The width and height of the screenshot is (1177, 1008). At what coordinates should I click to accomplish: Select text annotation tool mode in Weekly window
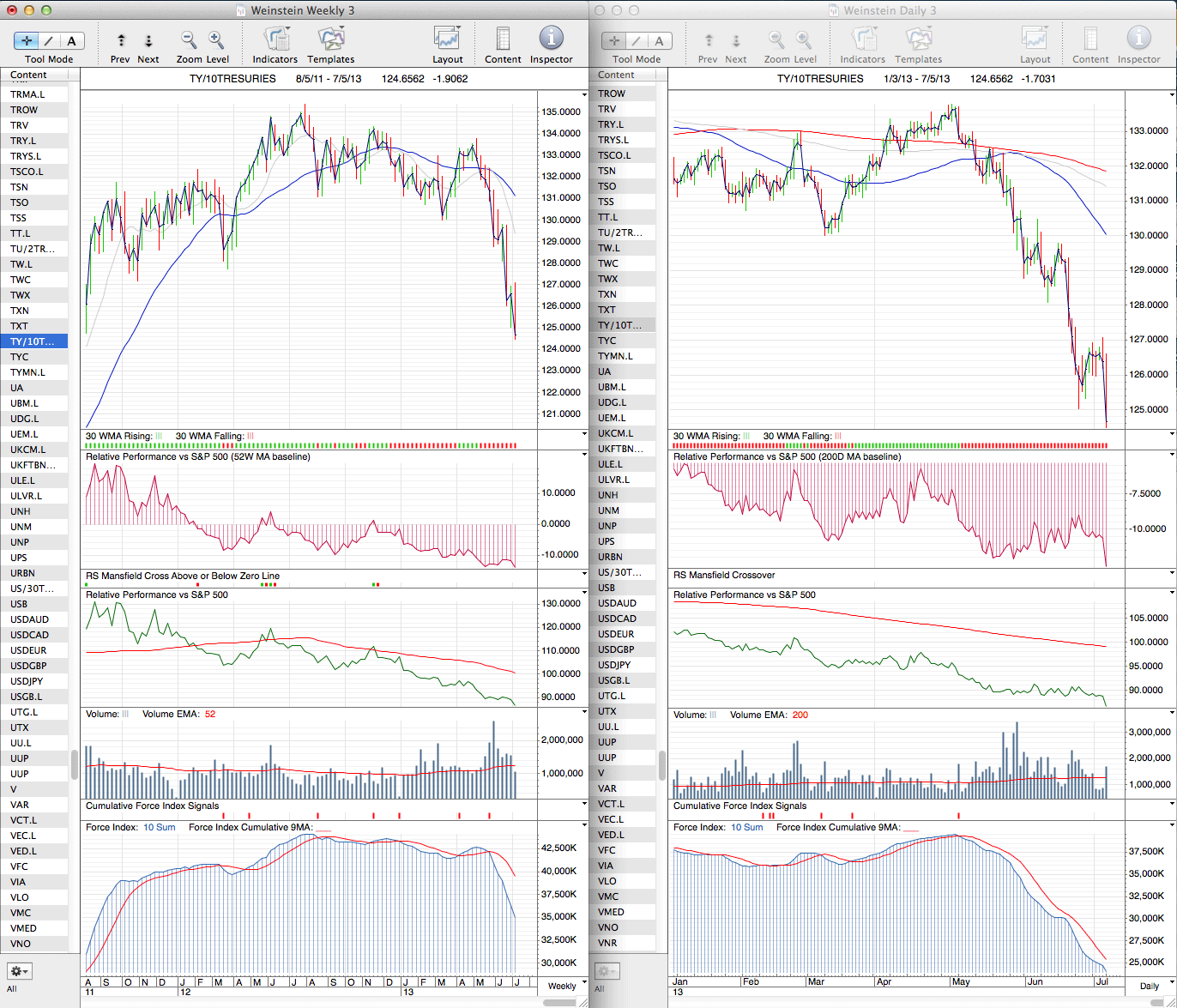[x=71, y=40]
